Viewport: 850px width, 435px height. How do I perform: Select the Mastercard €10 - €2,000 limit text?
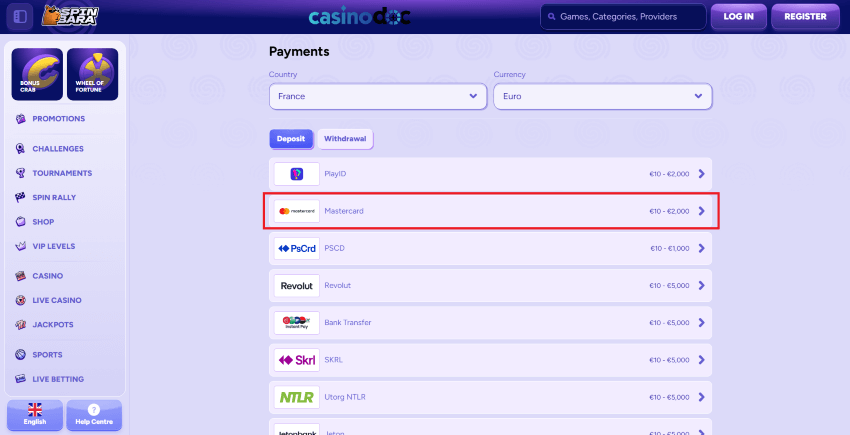coord(669,211)
